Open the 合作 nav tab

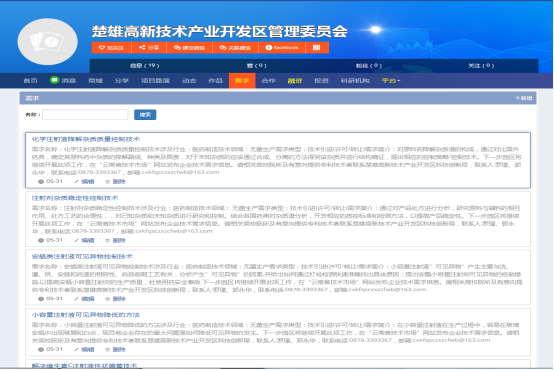(269, 81)
